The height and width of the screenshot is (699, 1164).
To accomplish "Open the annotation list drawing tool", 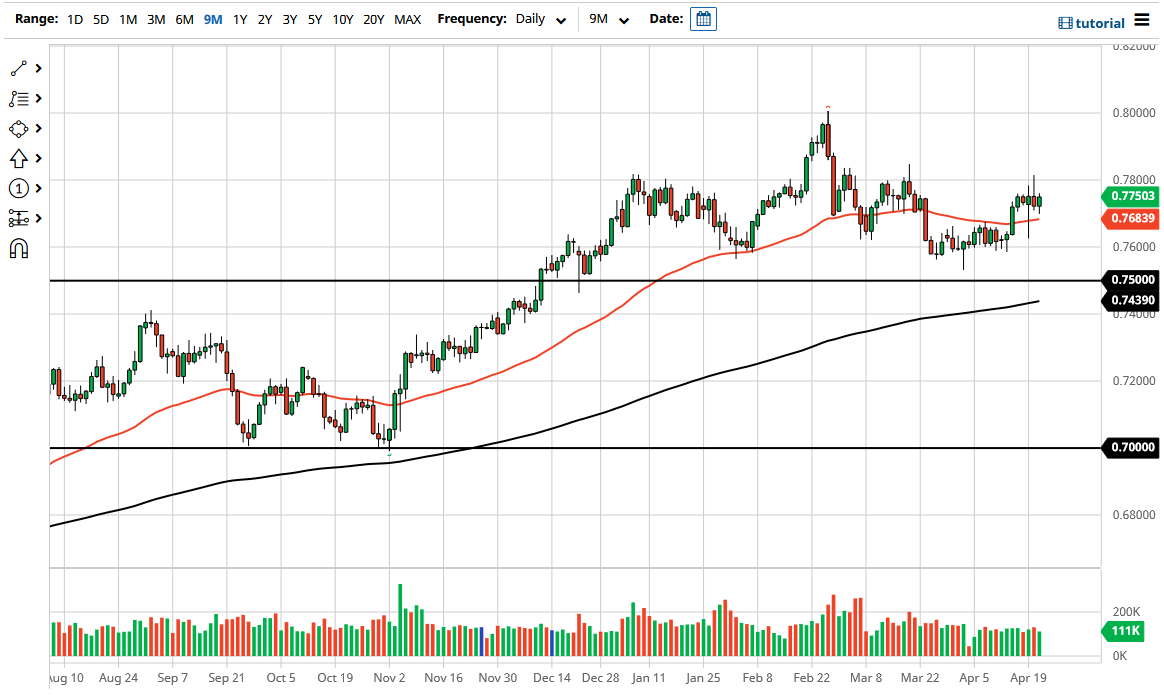I will (18, 98).
